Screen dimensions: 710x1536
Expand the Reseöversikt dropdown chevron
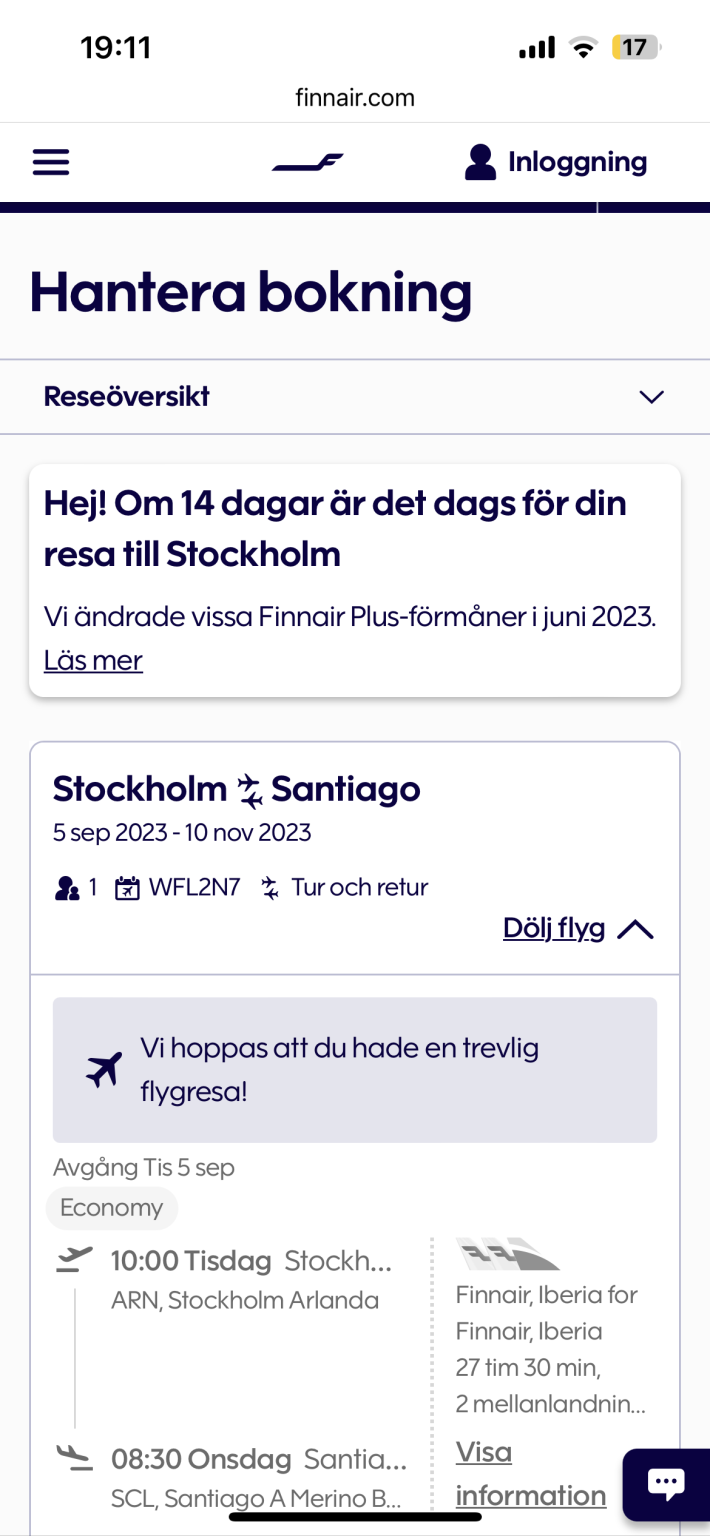(651, 397)
